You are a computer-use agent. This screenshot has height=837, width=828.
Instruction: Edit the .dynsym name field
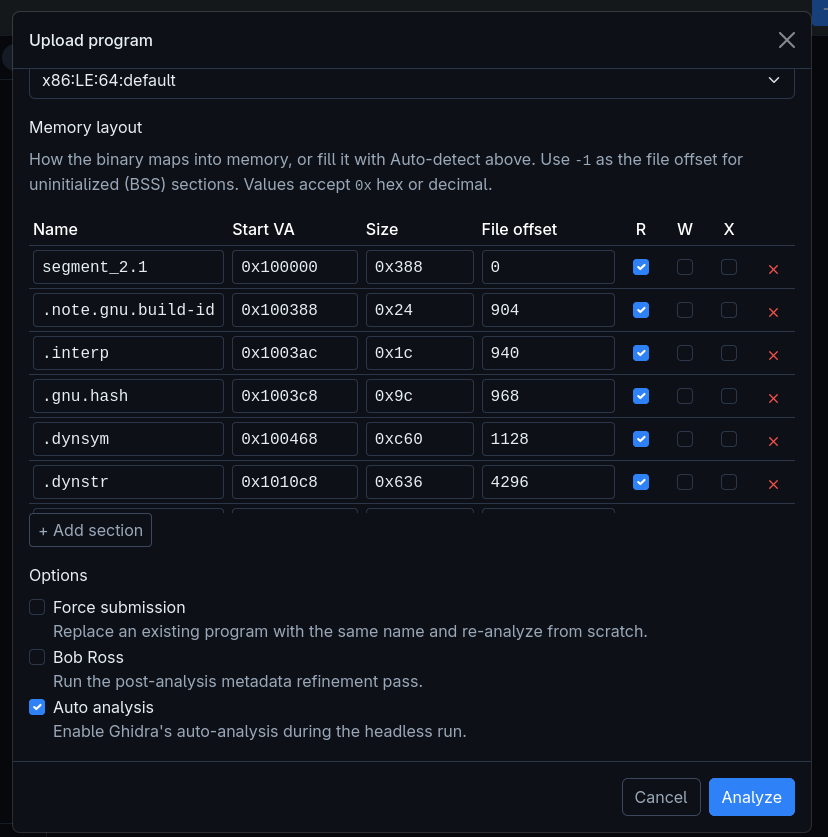click(128, 439)
